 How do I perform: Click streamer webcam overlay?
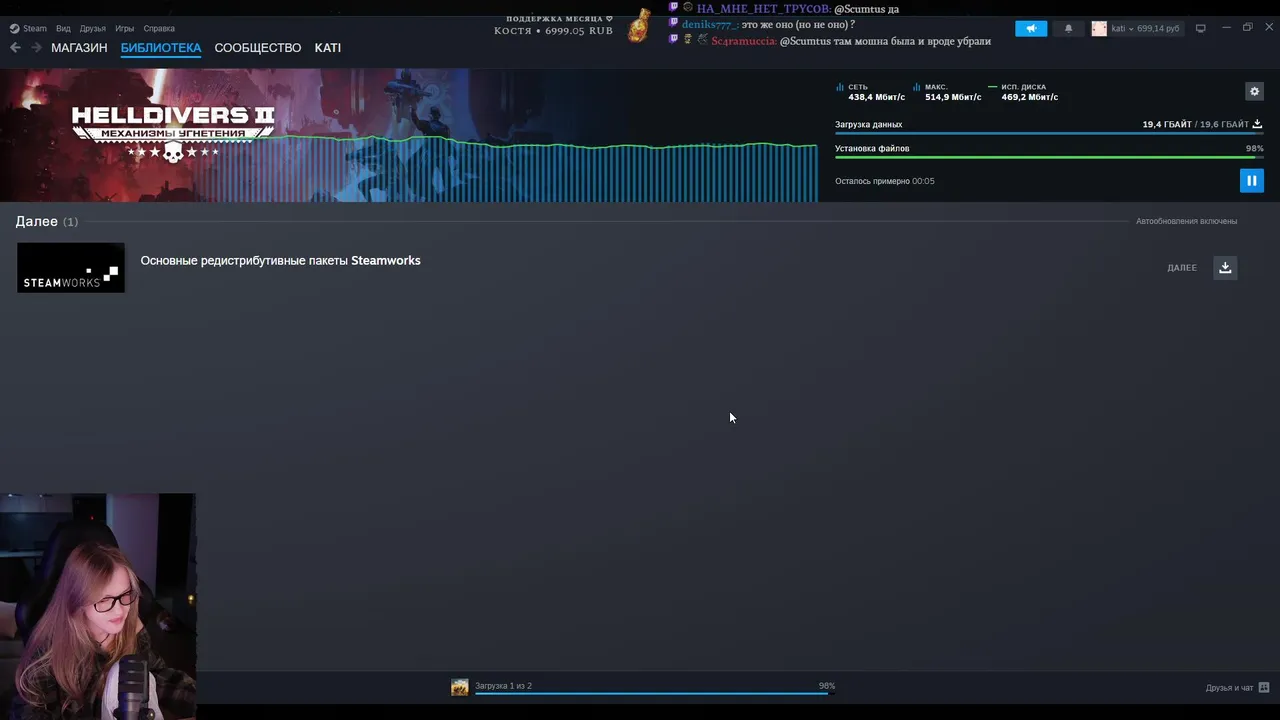tap(98, 606)
